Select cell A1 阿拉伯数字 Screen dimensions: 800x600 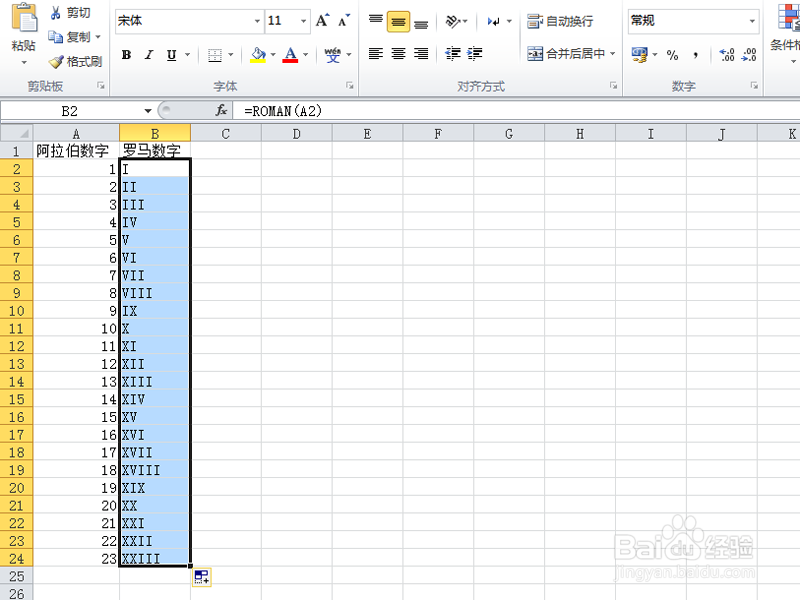[x=77, y=151]
